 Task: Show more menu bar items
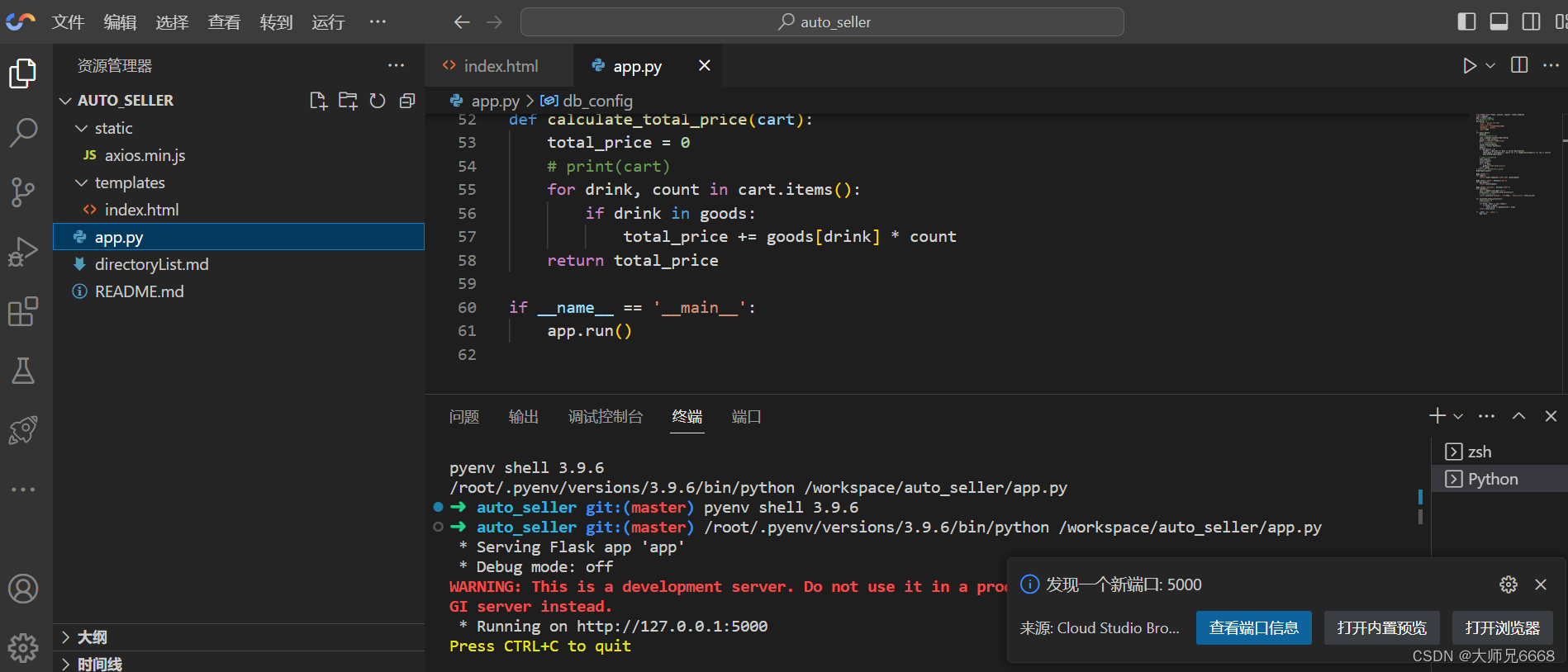378,22
